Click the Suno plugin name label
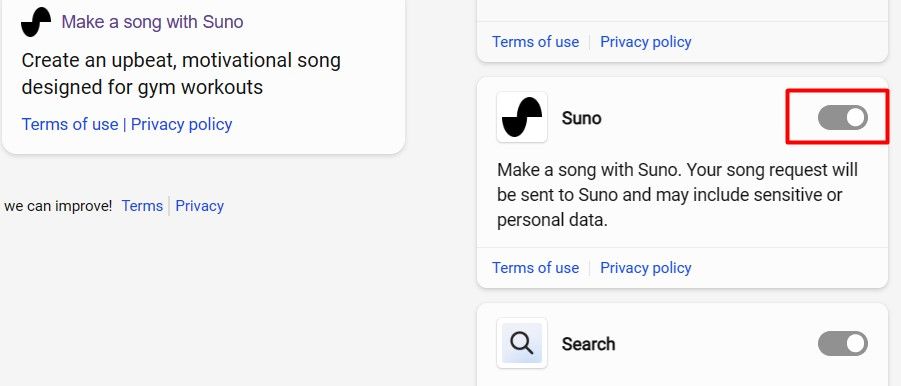Screen dimensions: 901x386 pyautogui.click(x=582, y=118)
